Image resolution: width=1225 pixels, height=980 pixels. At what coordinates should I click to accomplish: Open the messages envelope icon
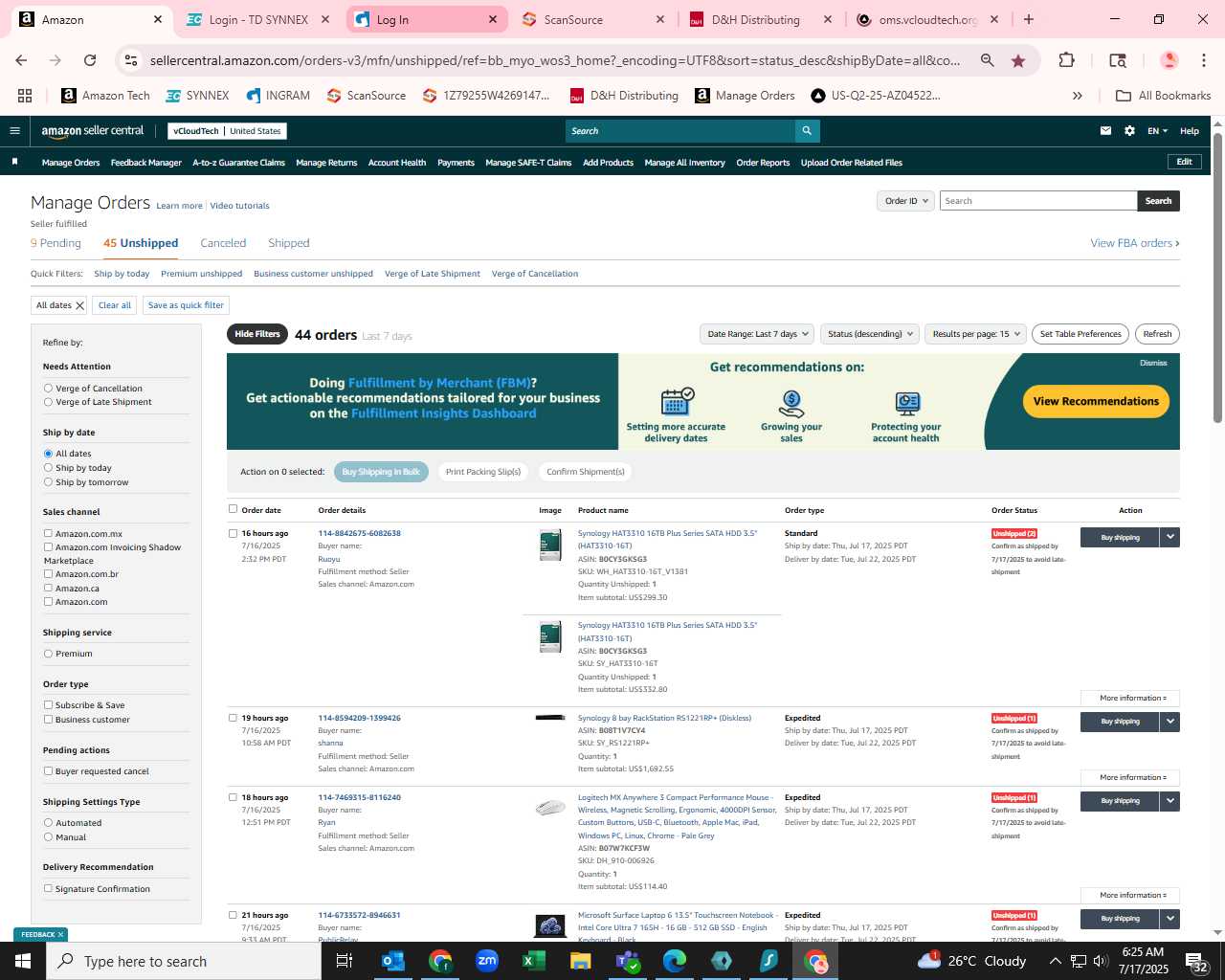point(1105,131)
